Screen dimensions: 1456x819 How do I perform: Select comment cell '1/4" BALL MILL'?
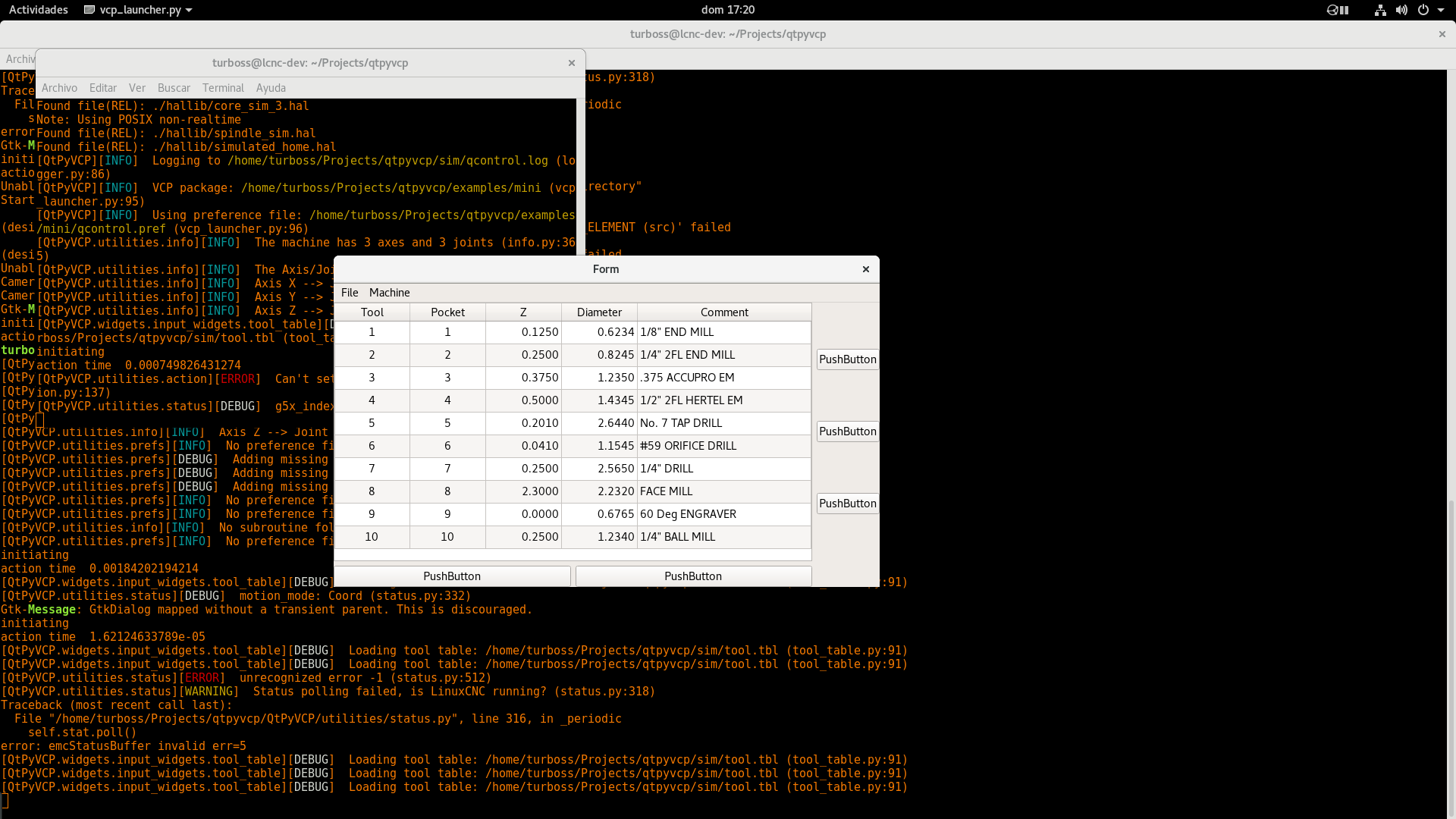coord(724,537)
